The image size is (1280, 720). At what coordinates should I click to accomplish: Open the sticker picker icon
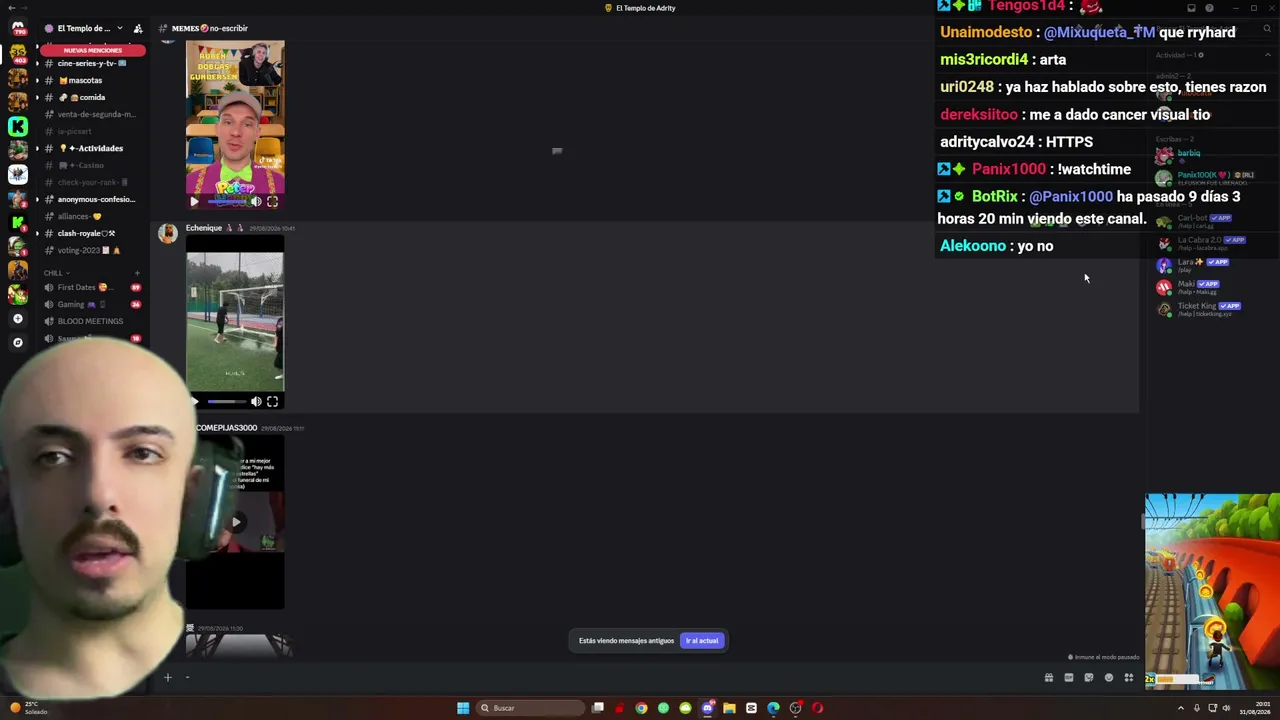point(1088,678)
